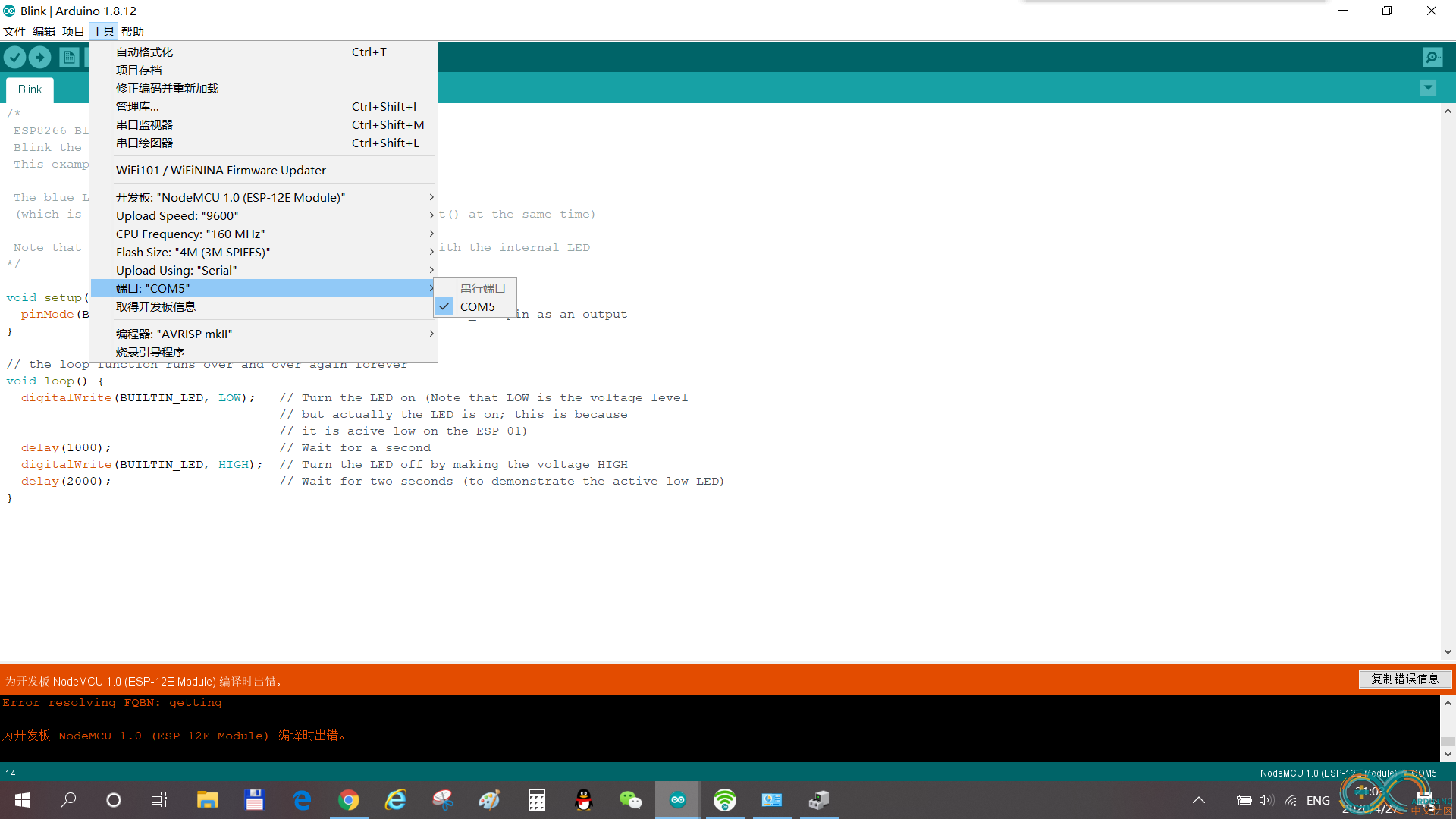Click the editor scrollbar down arrow
Image resolution: width=1456 pixels, height=819 pixels.
pyautogui.click(x=1448, y=651)
